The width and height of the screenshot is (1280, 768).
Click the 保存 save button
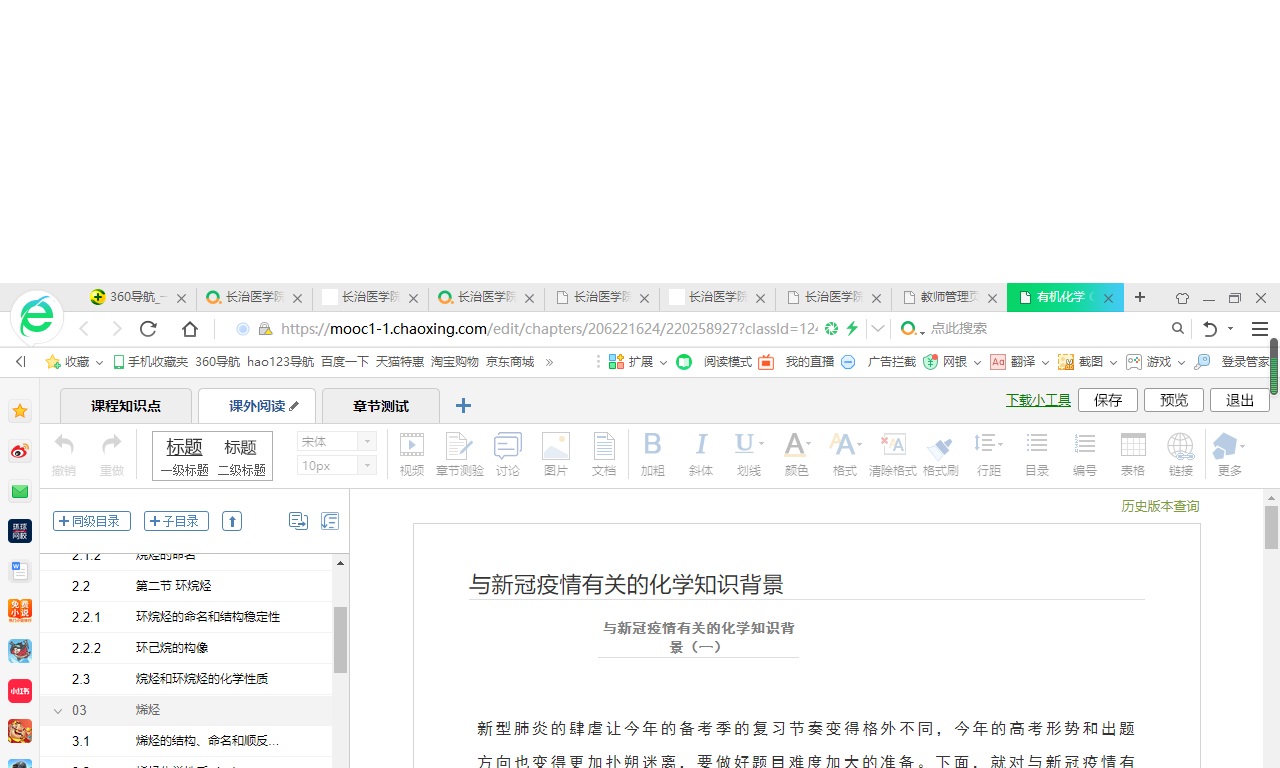tap(1107, 400)
